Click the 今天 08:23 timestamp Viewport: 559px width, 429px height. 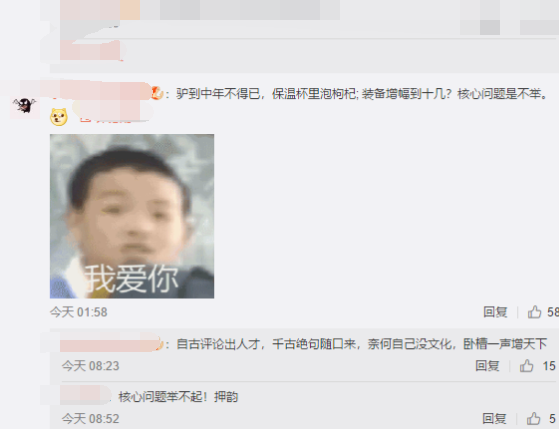[91, 366]
